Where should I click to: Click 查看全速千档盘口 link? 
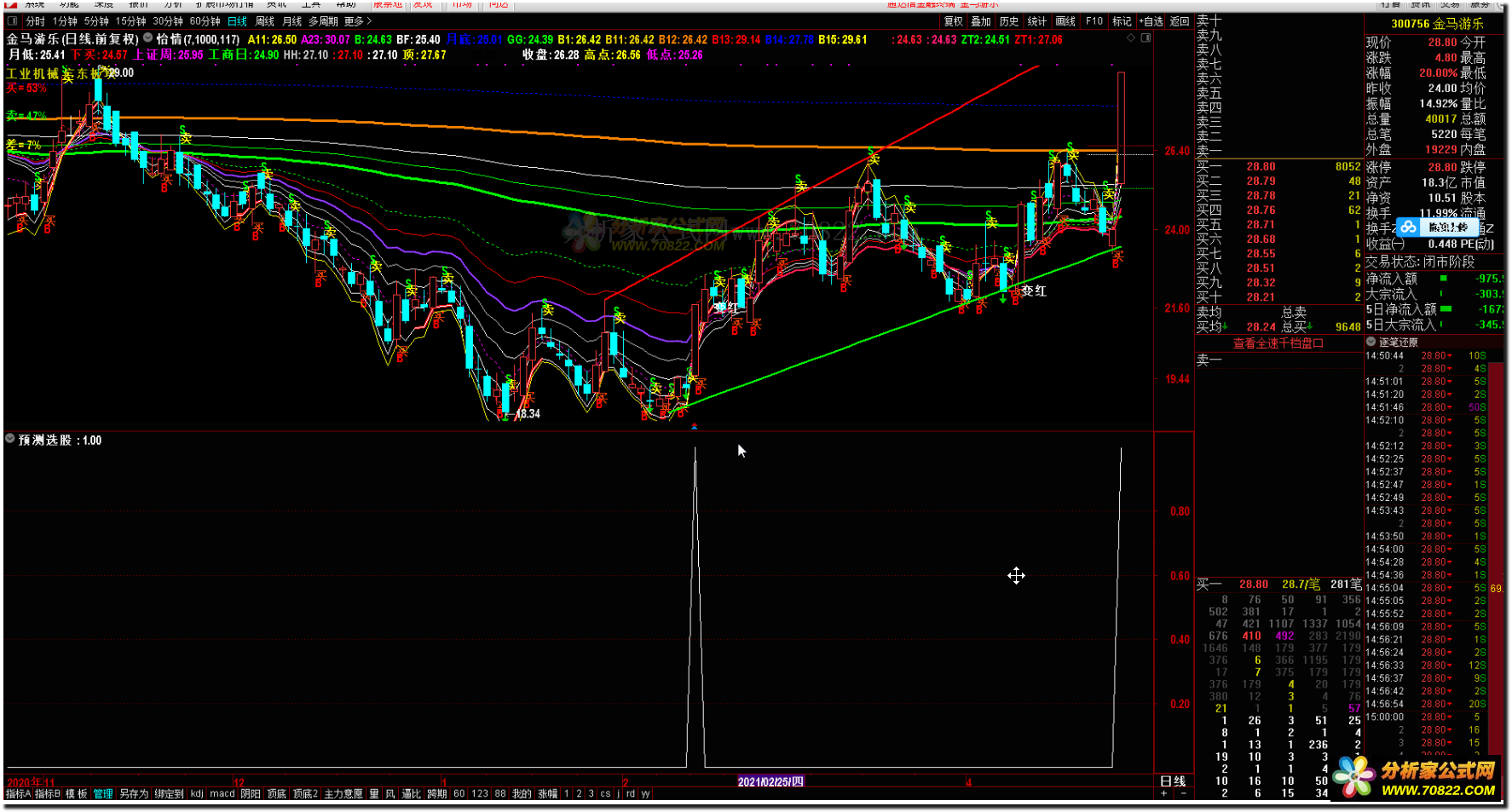(x=1278, y=343)
